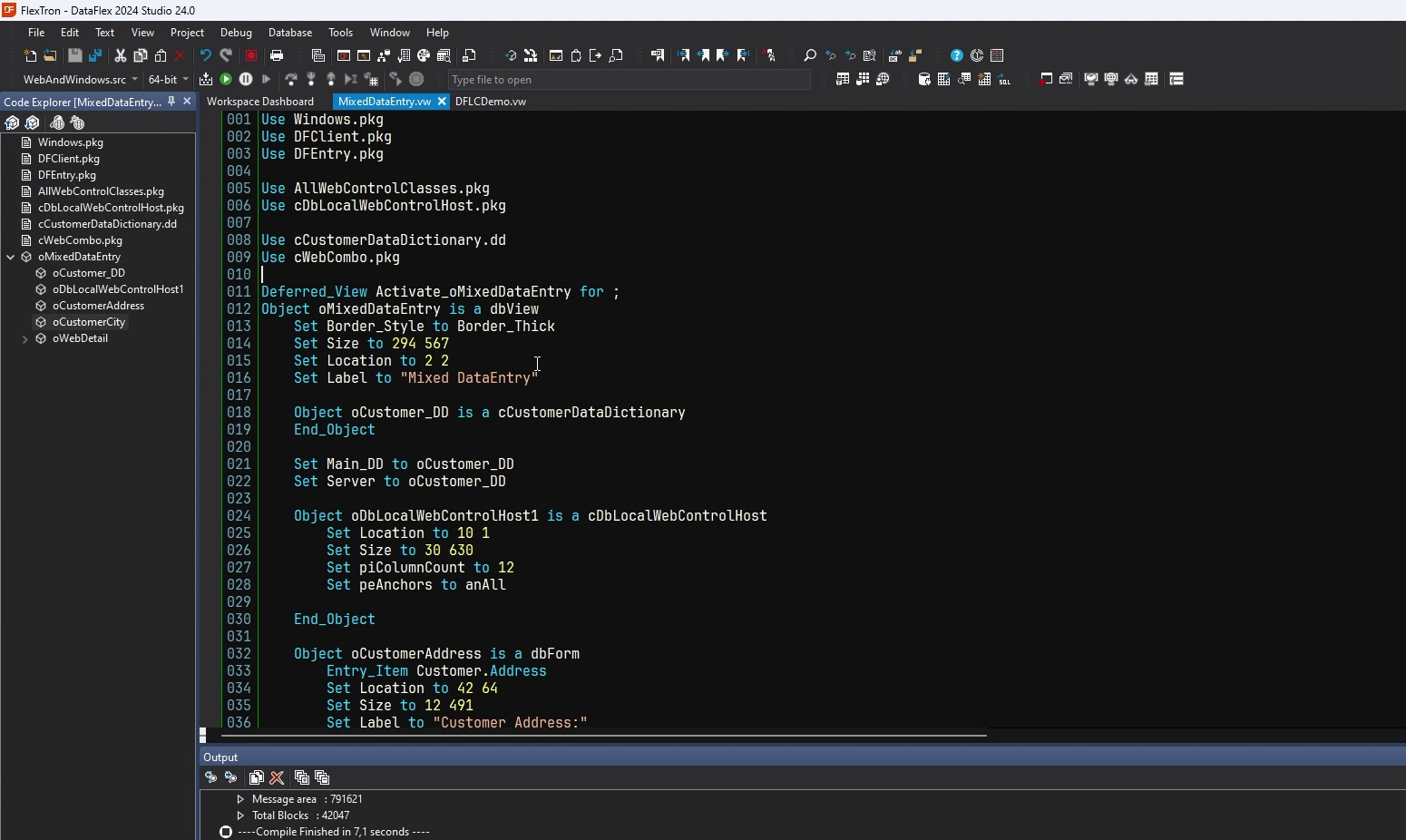Click the Find magnifier icon
This screenshot has width=1406, height=840.
(x=810, y=56)
